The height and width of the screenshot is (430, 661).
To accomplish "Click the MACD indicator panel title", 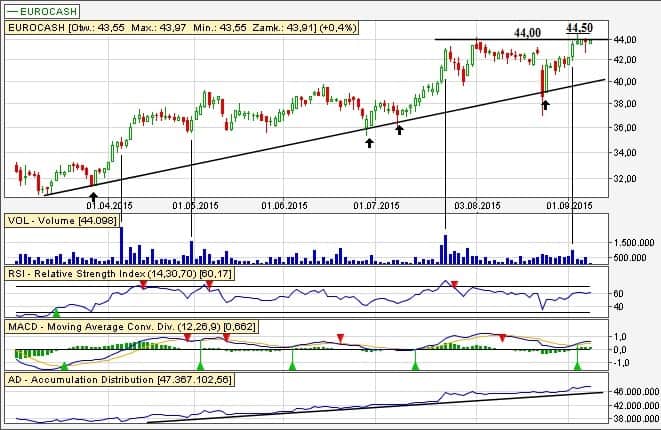I will click(x=120, y=326).
